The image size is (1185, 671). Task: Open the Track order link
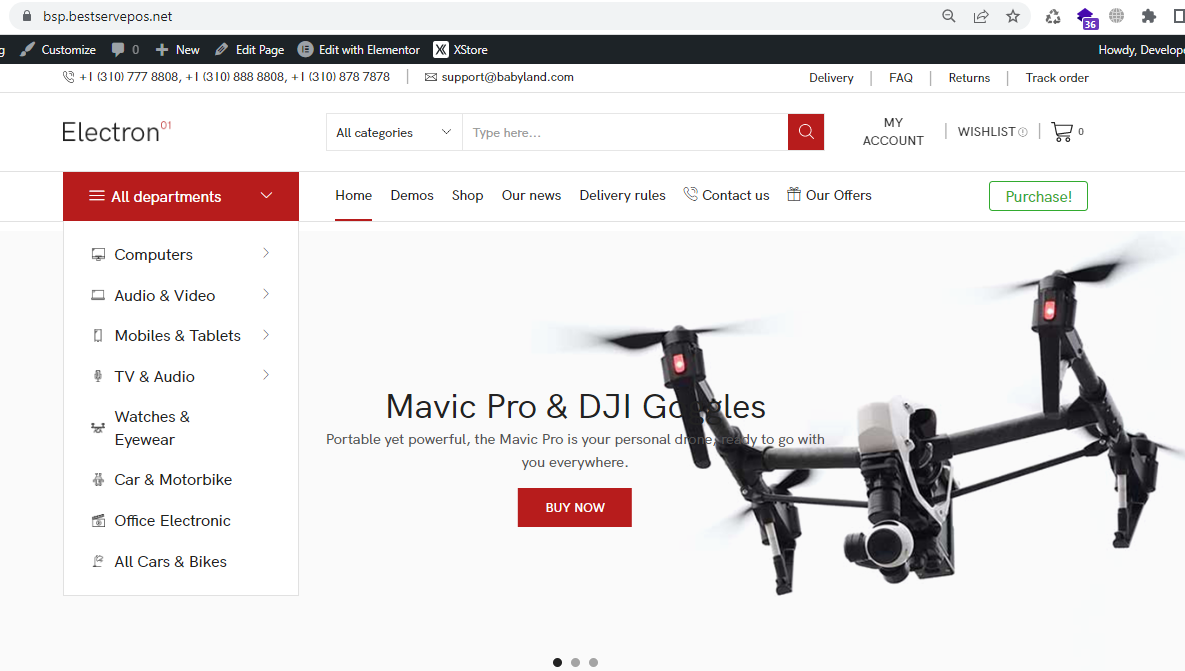point(1057,78)
